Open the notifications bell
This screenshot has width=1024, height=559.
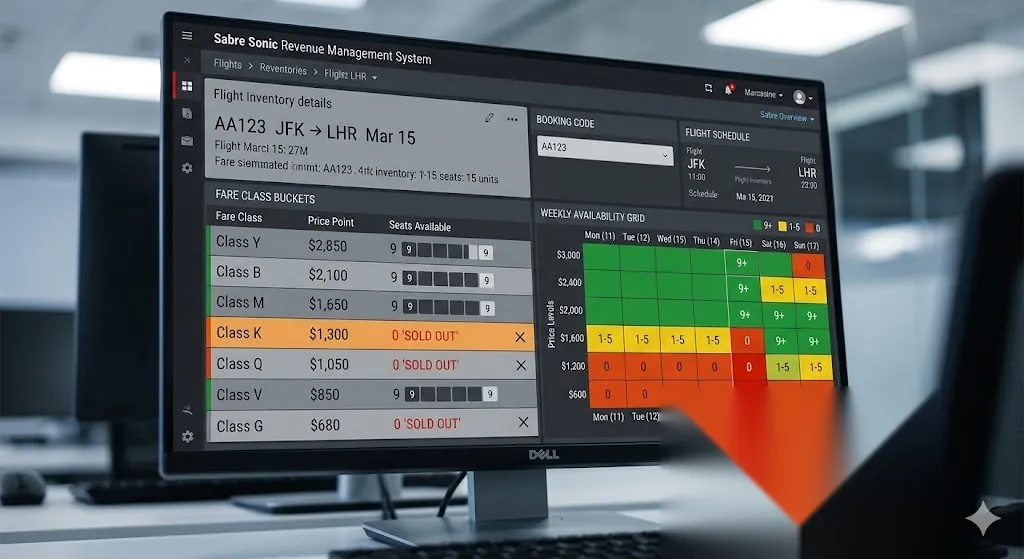point(728,90)
